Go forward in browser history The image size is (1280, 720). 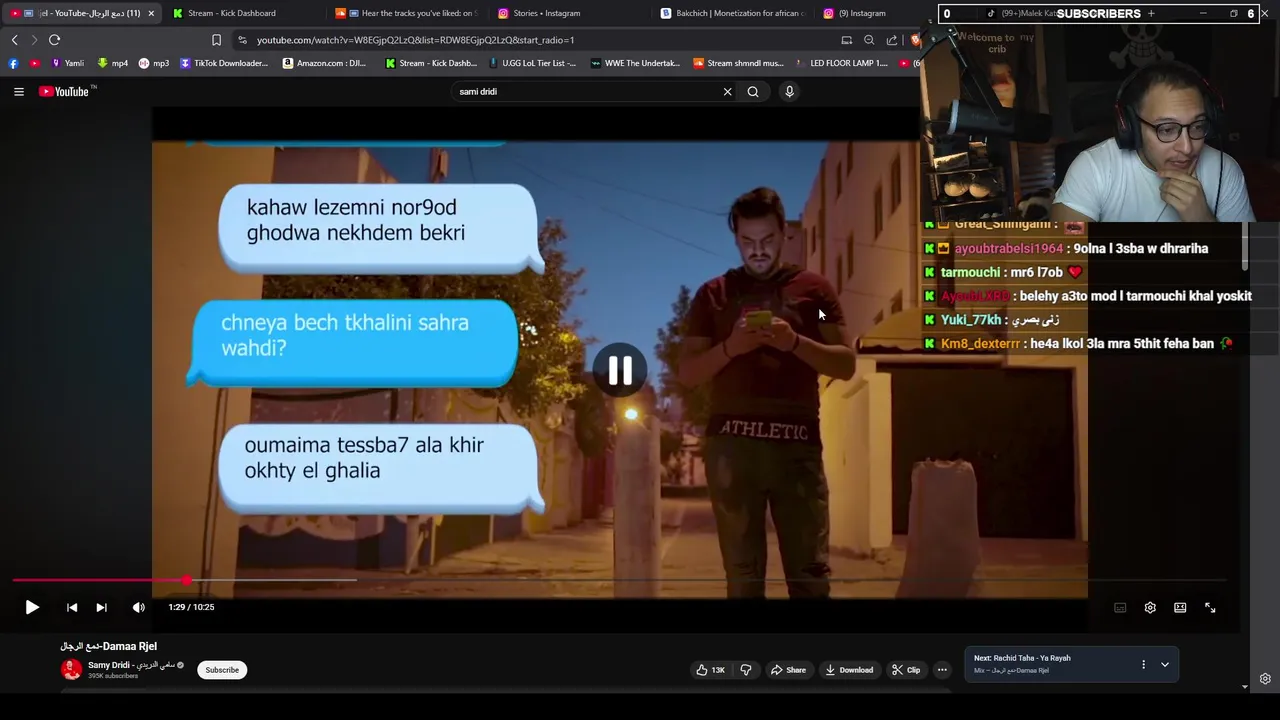(34, 40)
